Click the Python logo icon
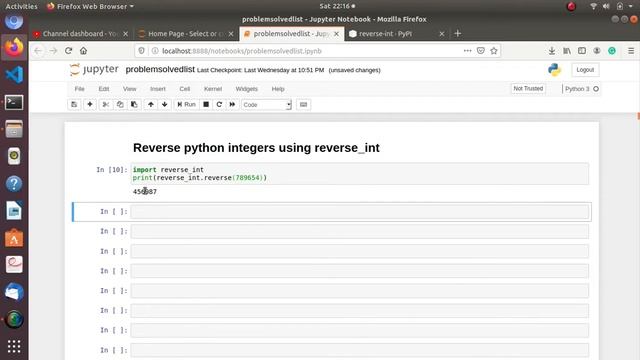Screen dimensions: 640x360 [554, 70]
